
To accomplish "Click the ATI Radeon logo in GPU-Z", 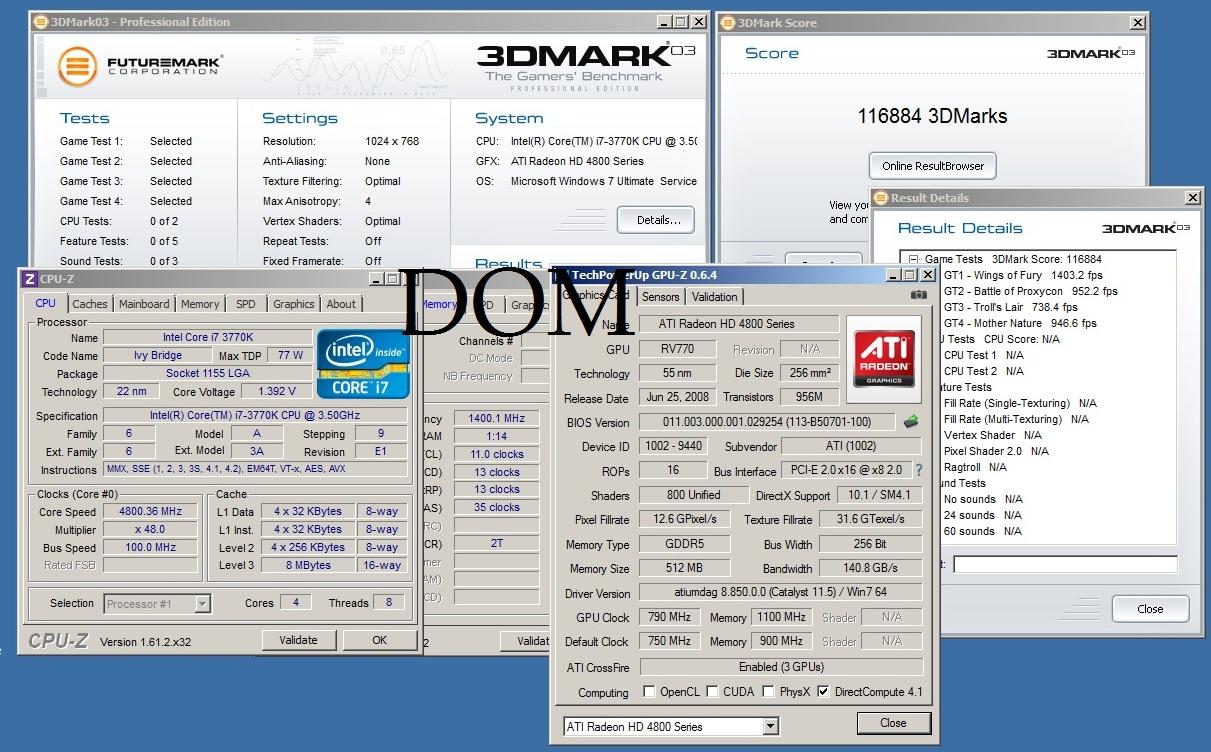I will coord(883,361).
